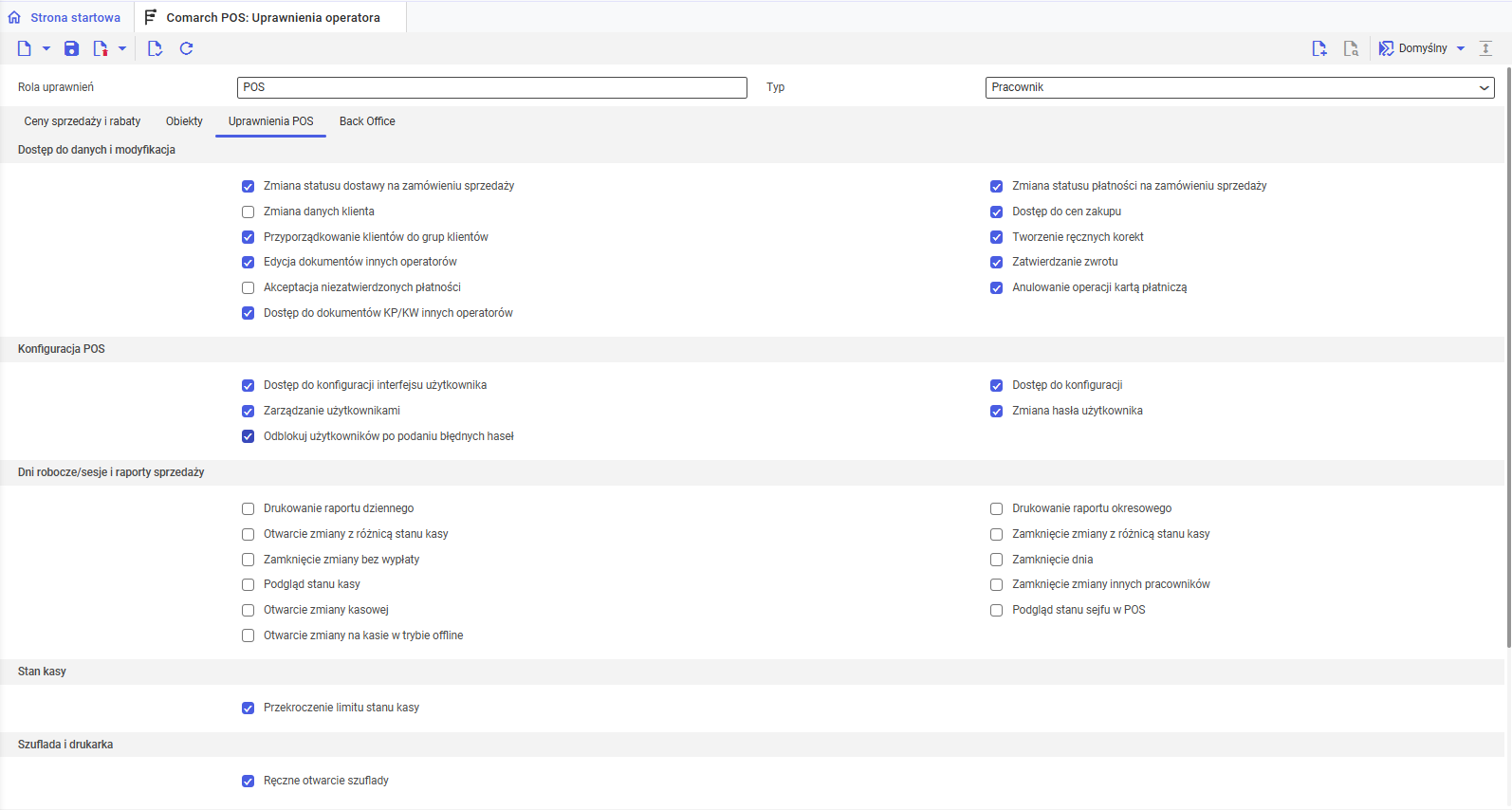The image size is (1512, 810).
Task: Open the Domyślny layout dropdown arrow
Action: point(1461,48)
